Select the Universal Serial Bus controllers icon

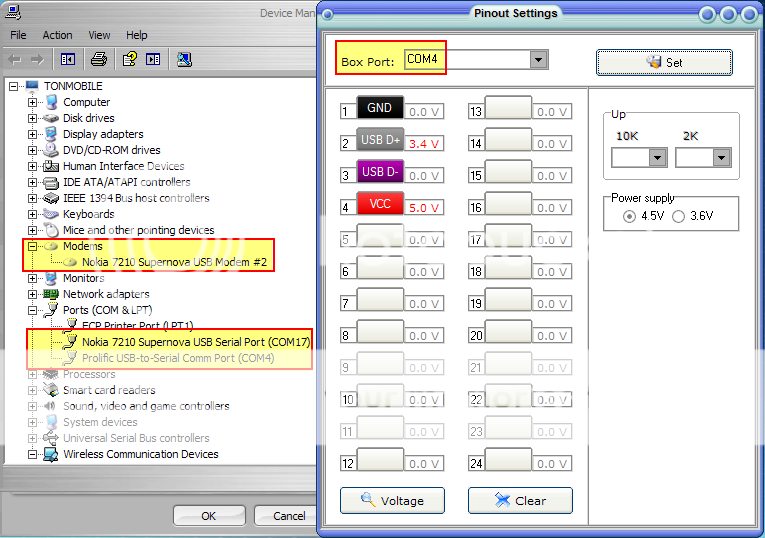tap(51, 438)
